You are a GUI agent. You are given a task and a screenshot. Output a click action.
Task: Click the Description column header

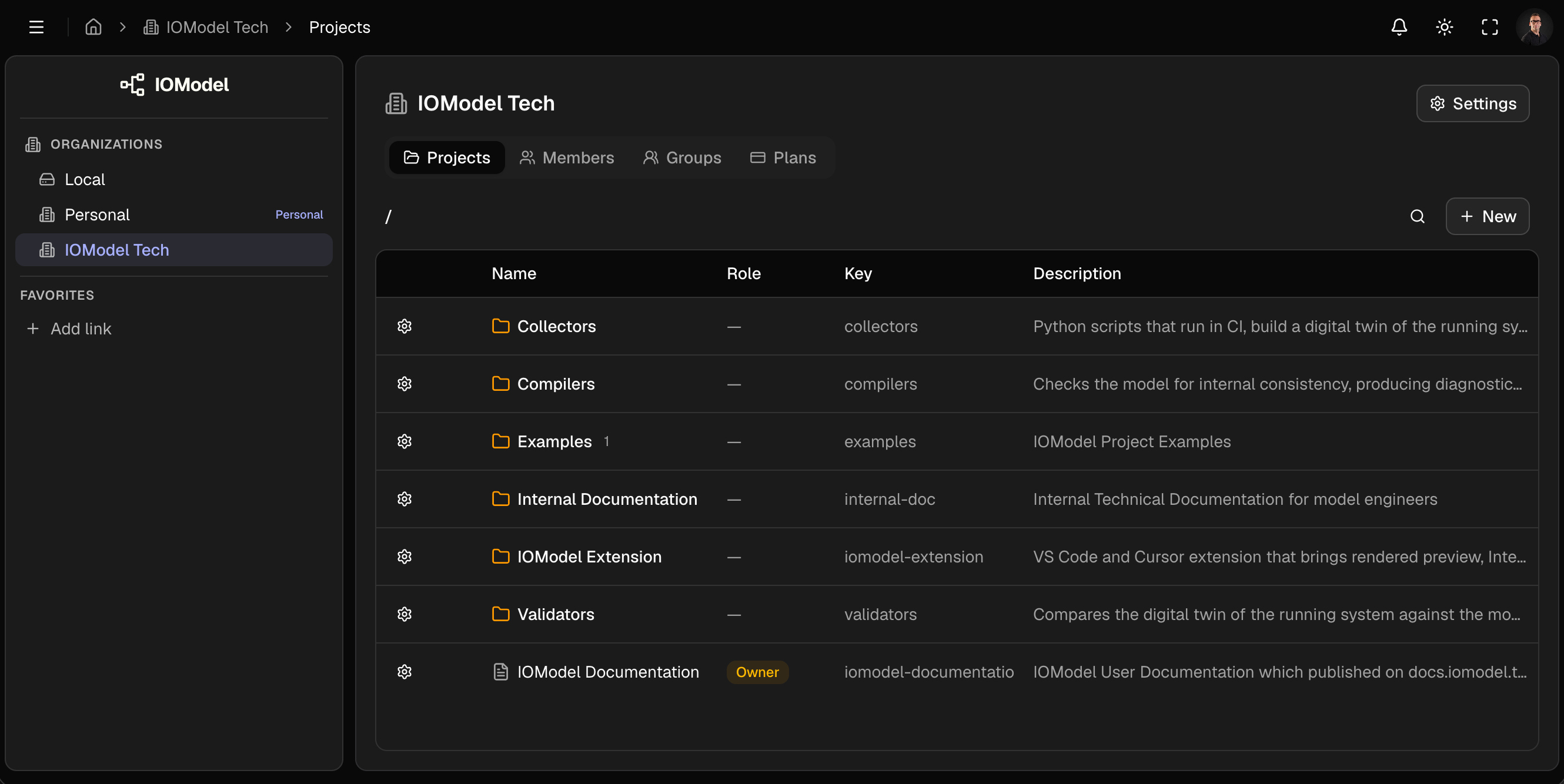point(1077,274)
